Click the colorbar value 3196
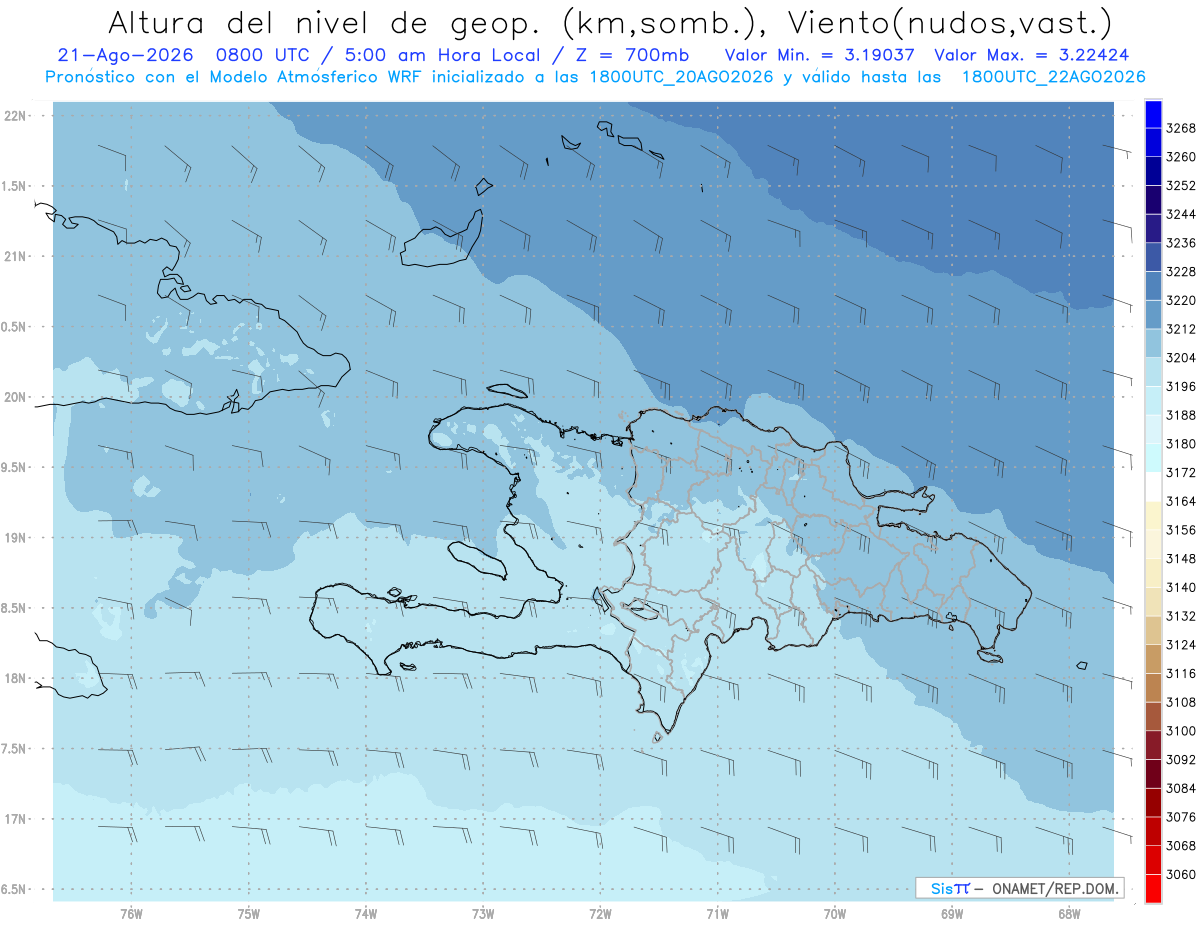1200x927 pixels. coord(1180,386)
